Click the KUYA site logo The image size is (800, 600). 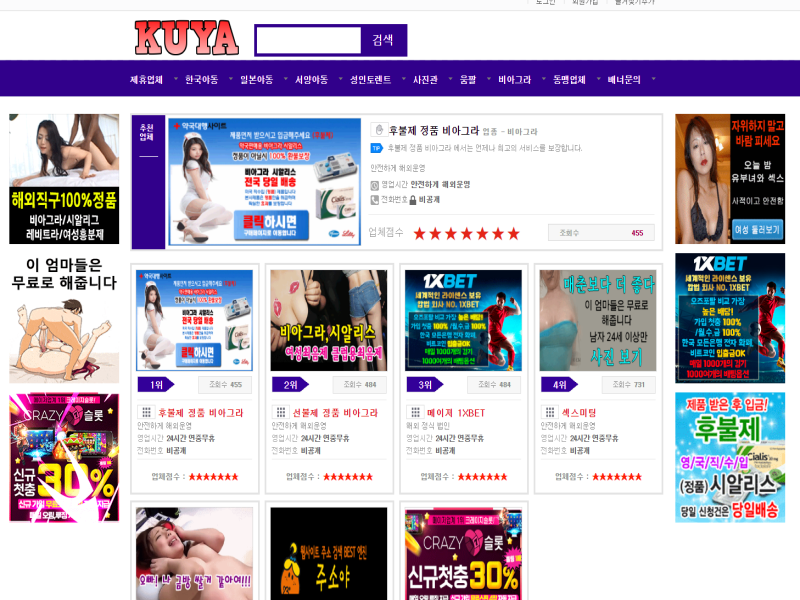click(187, 38)
